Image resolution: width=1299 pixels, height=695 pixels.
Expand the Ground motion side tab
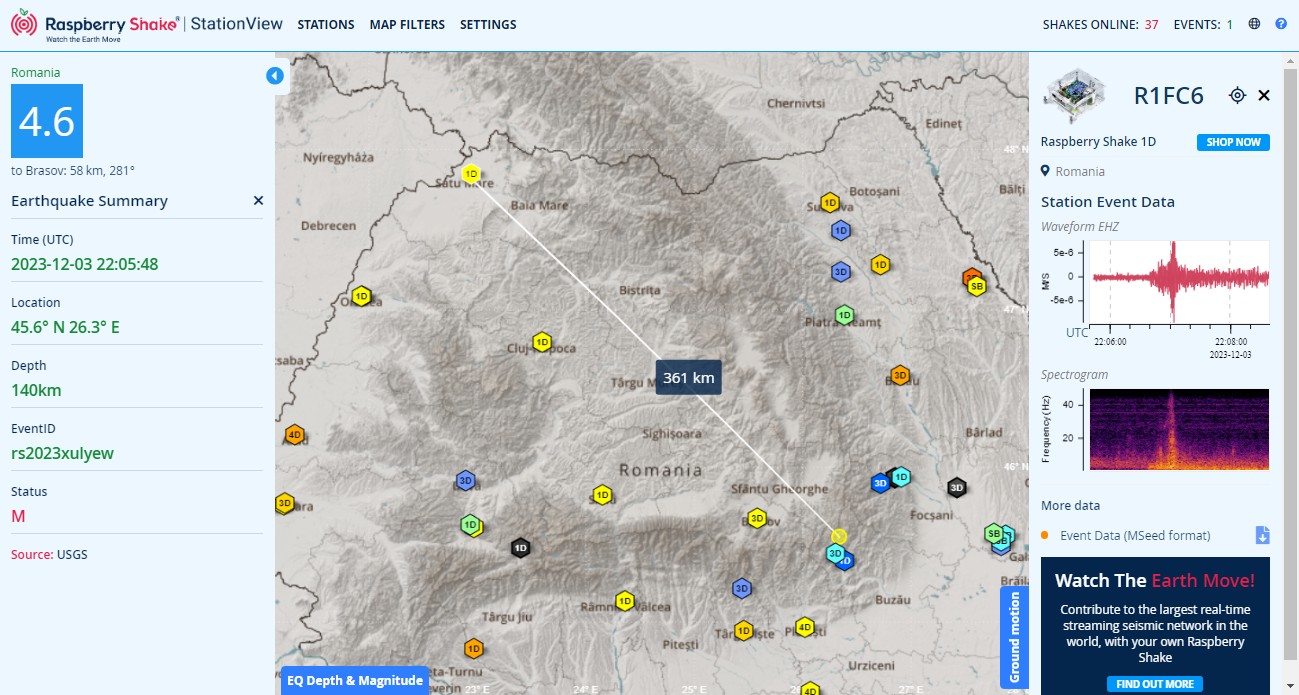click(x=1014, y=637)
